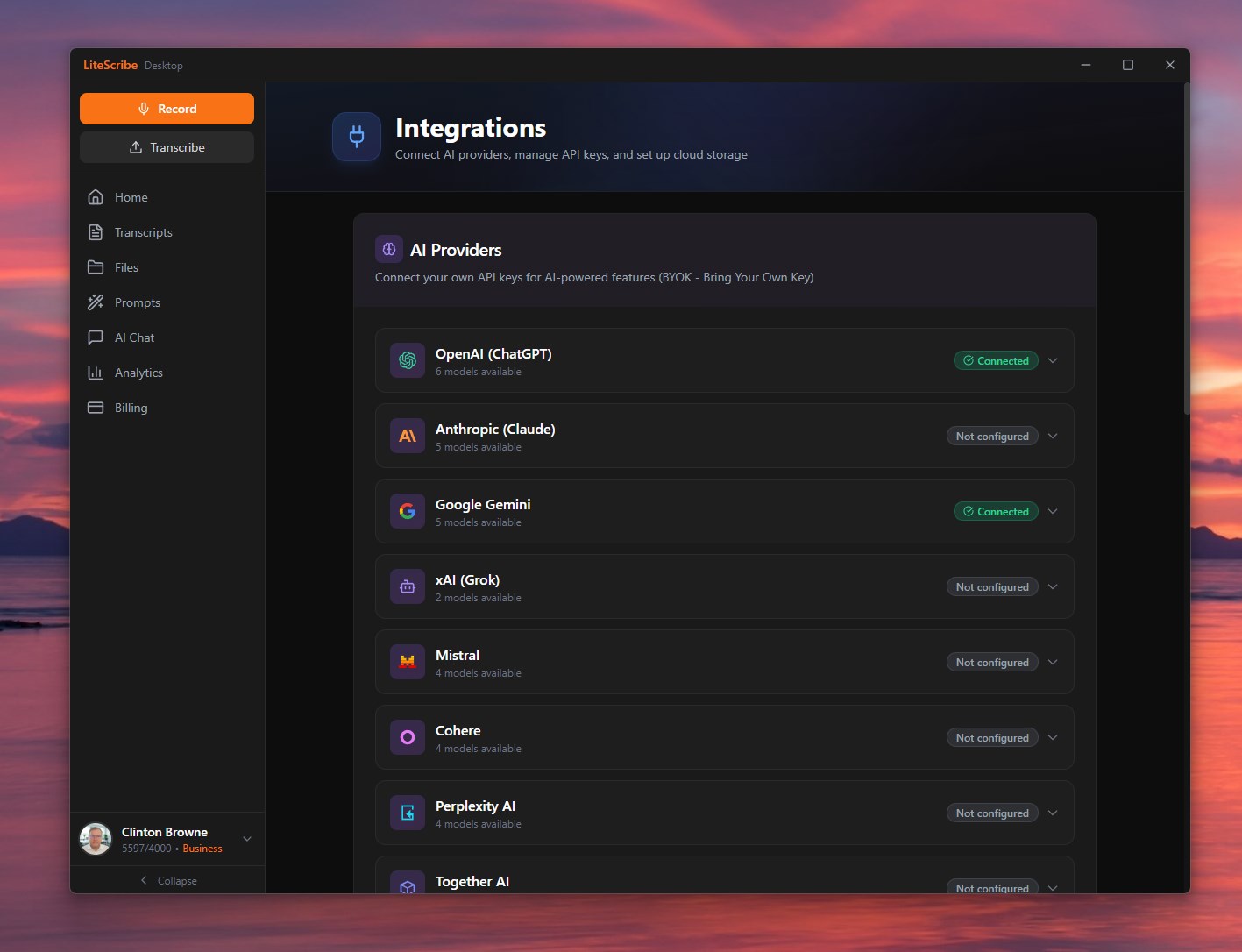Collapse the sidebar

pos(167,880)
